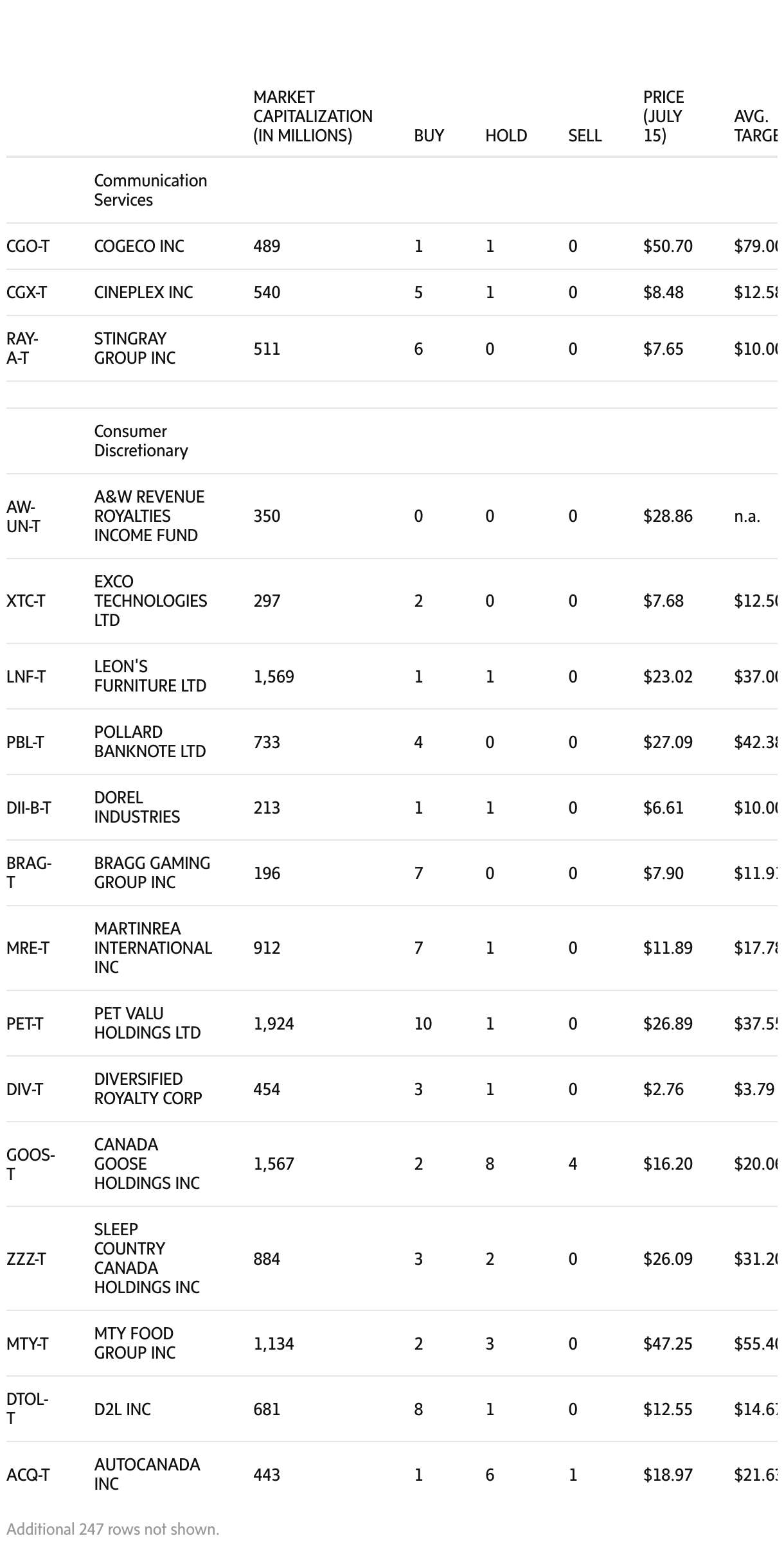Click the BUY column header

coord(429,136)
